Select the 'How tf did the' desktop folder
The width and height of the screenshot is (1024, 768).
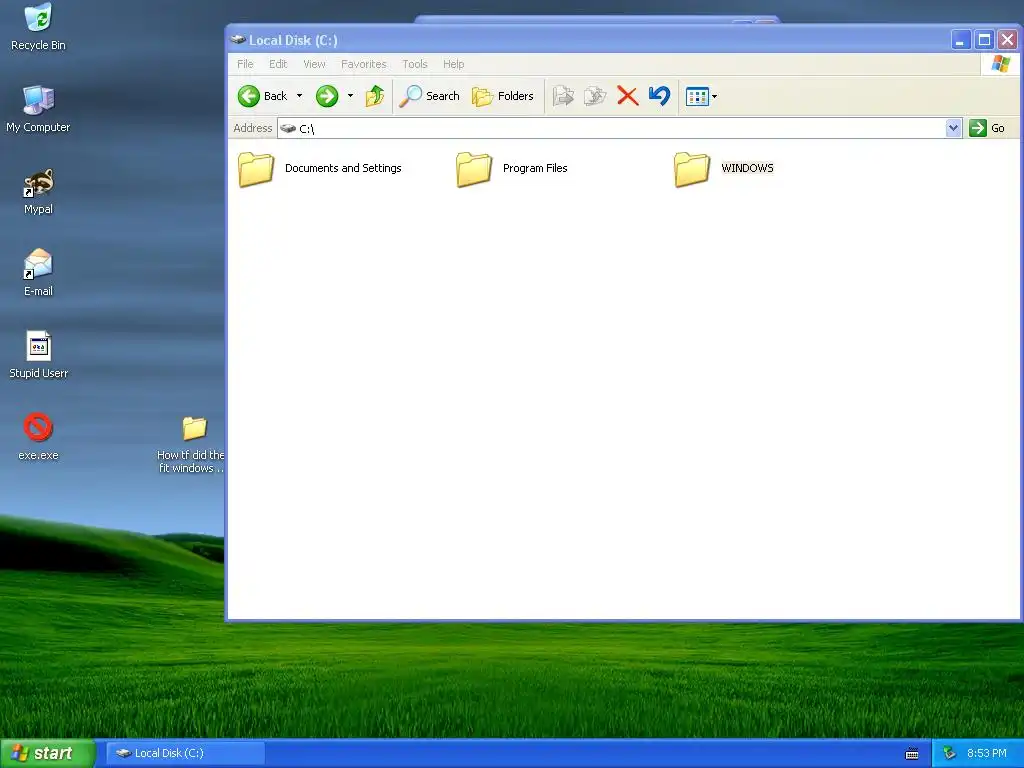(x=193, y=444)
